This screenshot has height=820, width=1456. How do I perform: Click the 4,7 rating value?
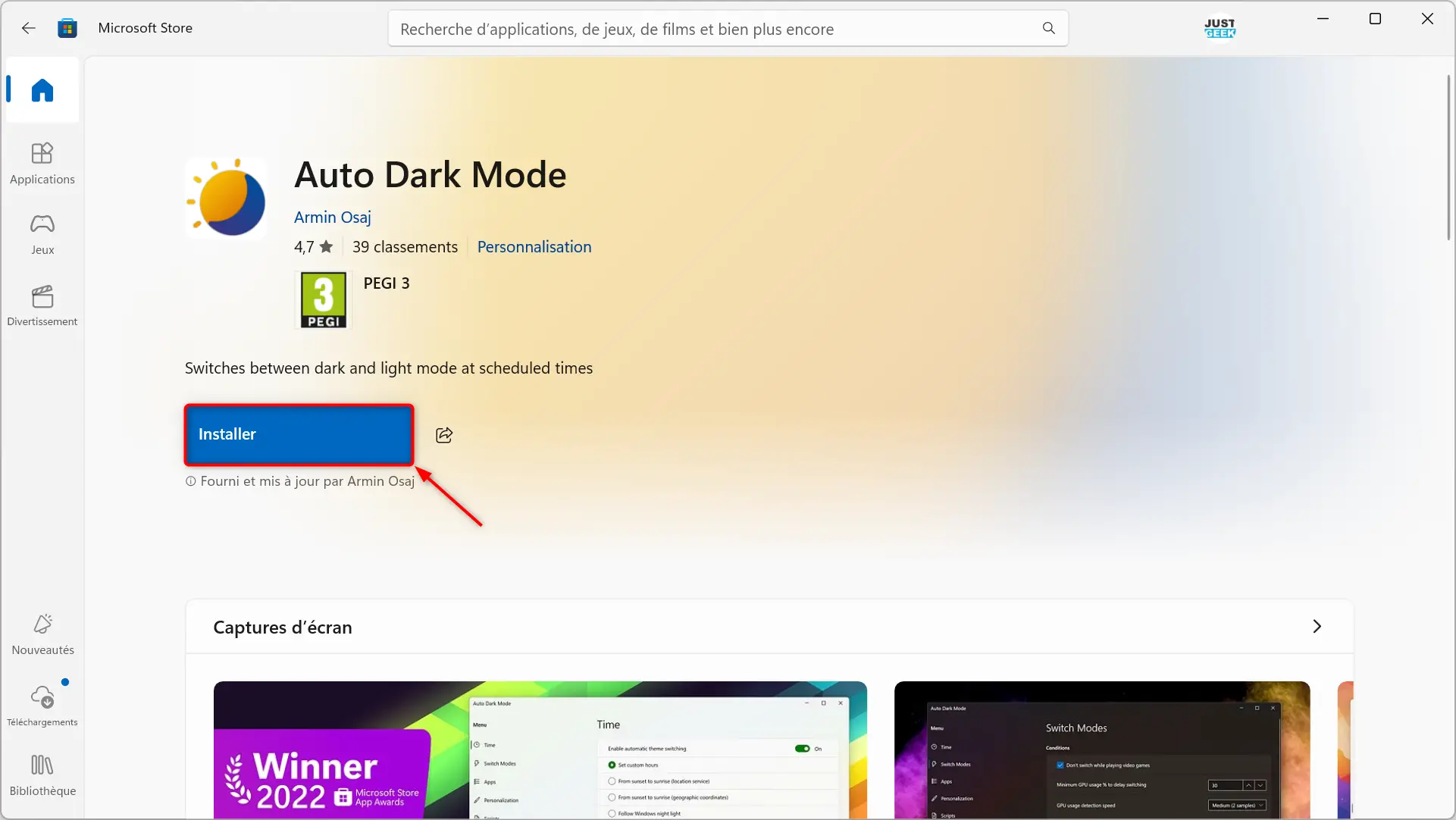[304, 247]
